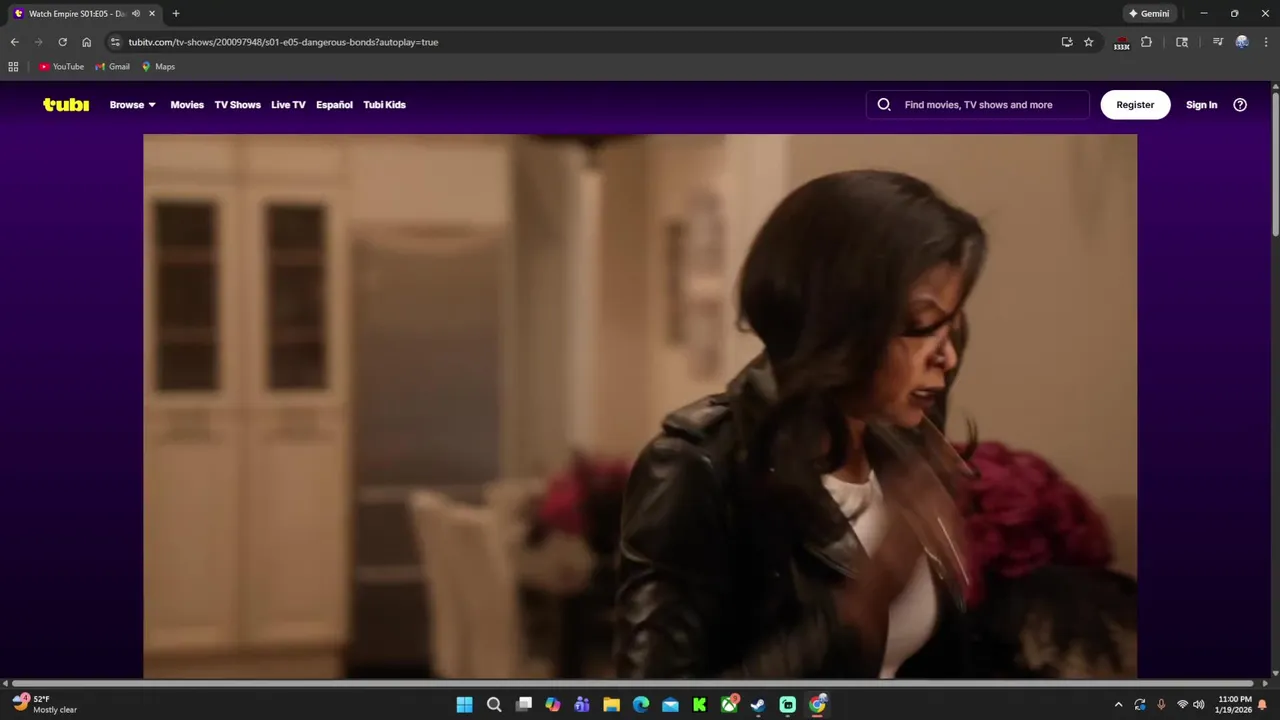Expand the Browse dropdown menu
This screenshot has height=720, width=1280.
pos(133,105)
